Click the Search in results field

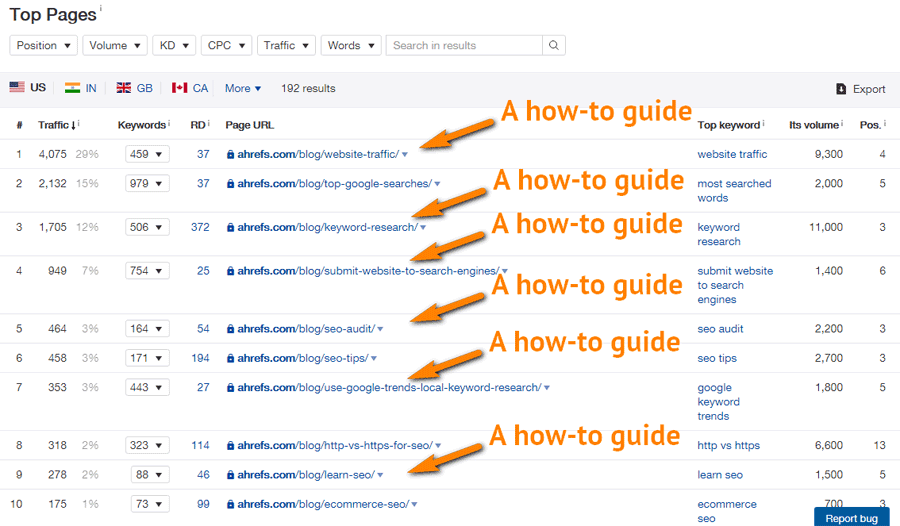coord(464,45)
